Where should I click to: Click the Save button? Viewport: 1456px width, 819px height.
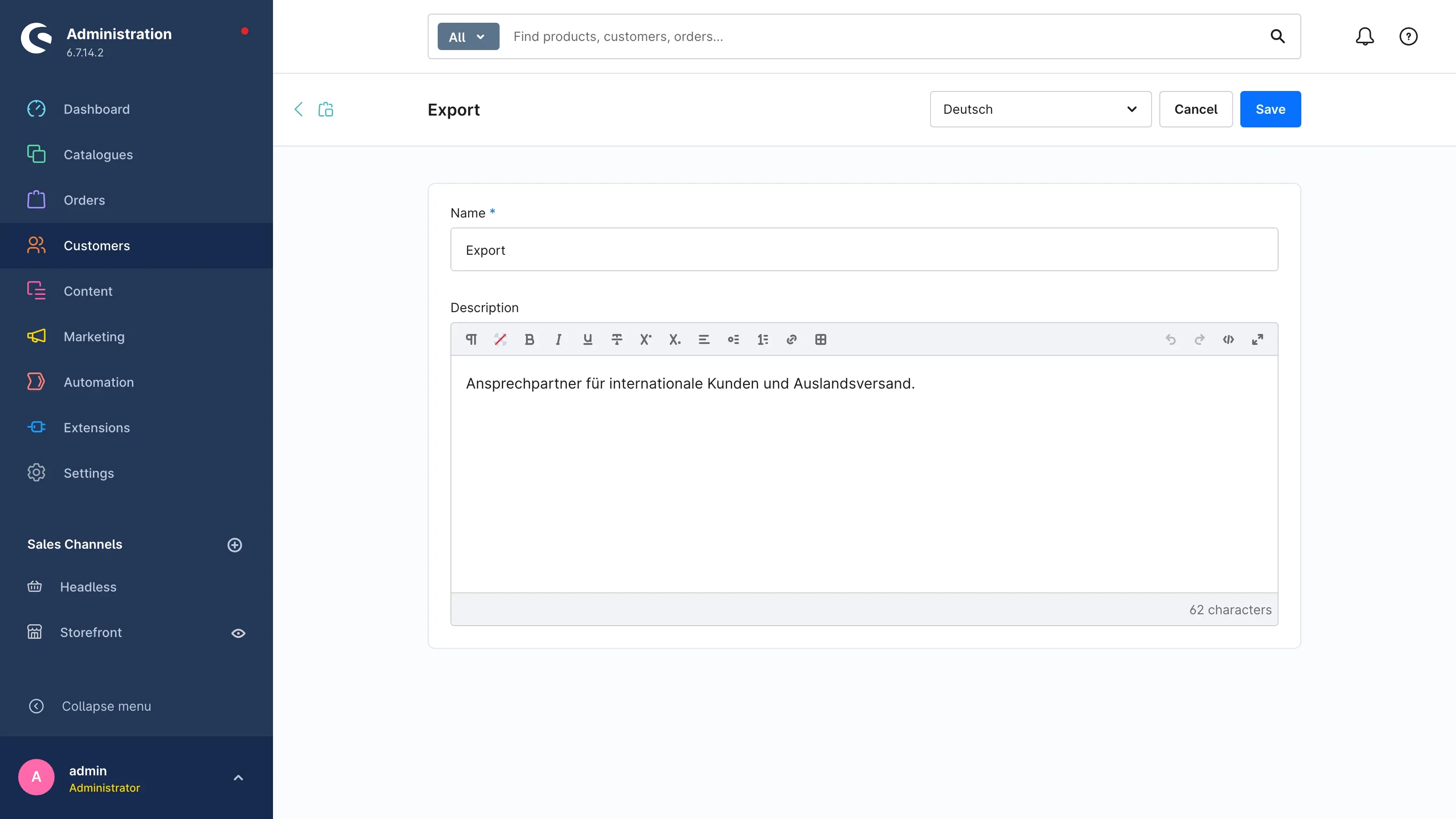(1270, 109)
